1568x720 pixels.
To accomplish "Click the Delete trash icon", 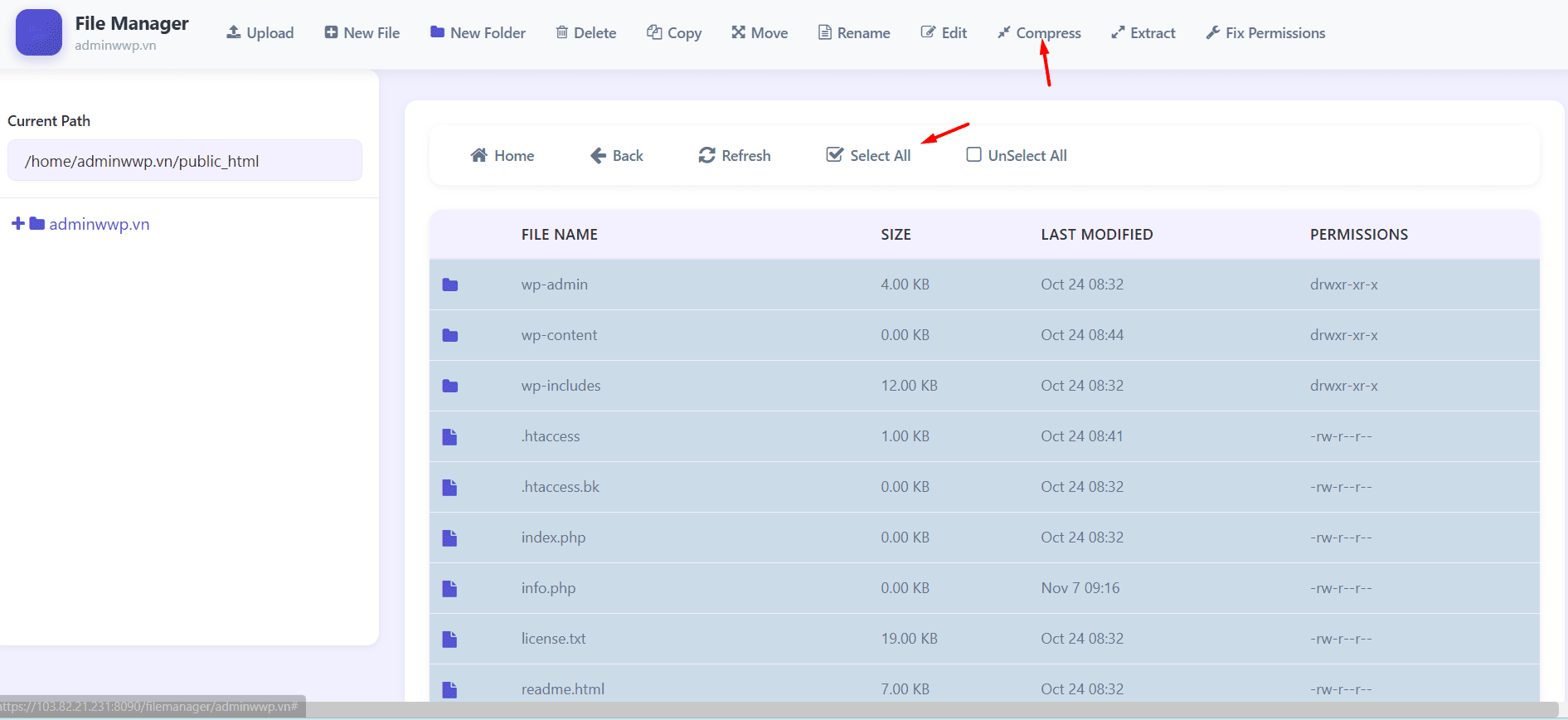I will click(562, 32).
